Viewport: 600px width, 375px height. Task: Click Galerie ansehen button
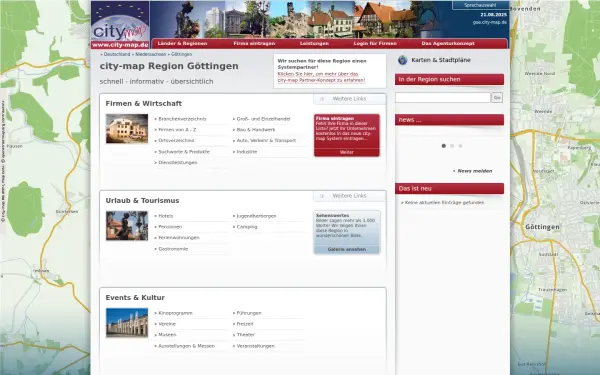[x=347, y=249]
